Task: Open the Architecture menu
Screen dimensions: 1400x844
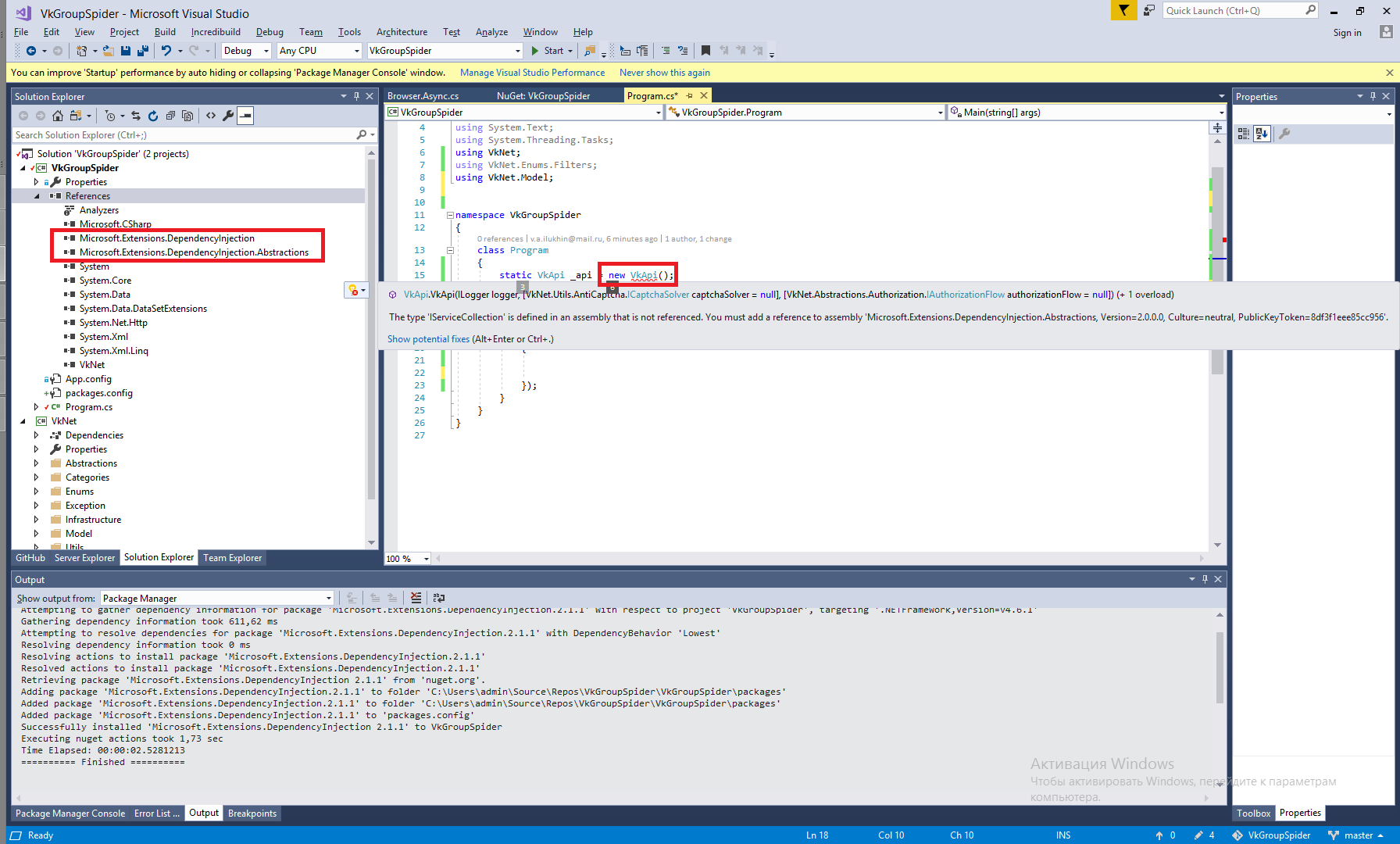Action: click(x=402, y=32)
